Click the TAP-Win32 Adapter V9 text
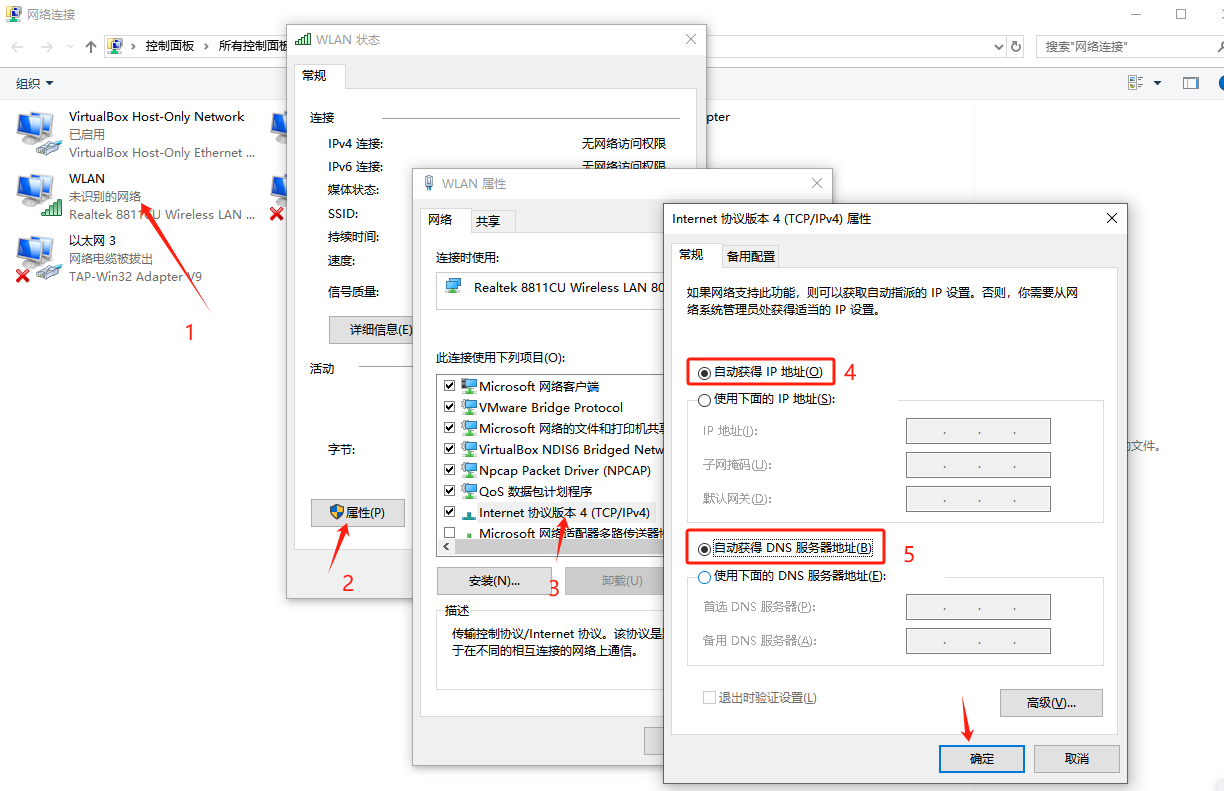This screenshot has width=1224, height=791. coord(135,277)
